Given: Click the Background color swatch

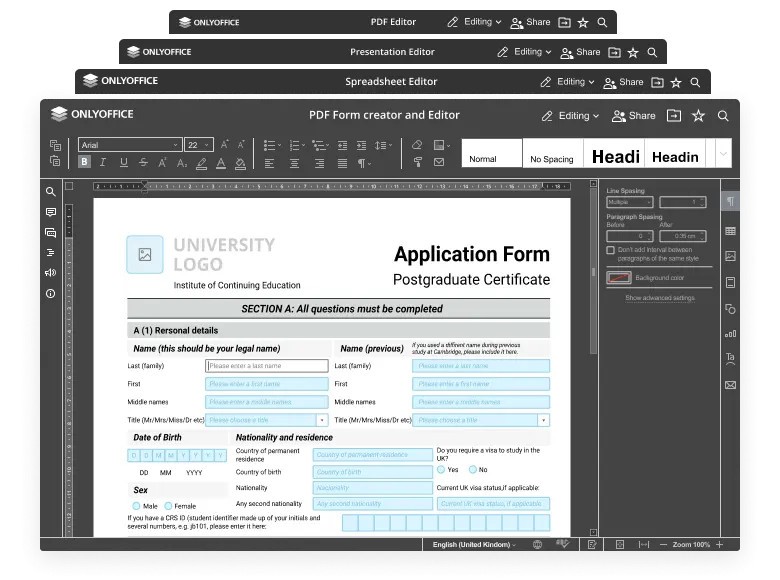Looking at the screenshot, I should click(619, 277).
